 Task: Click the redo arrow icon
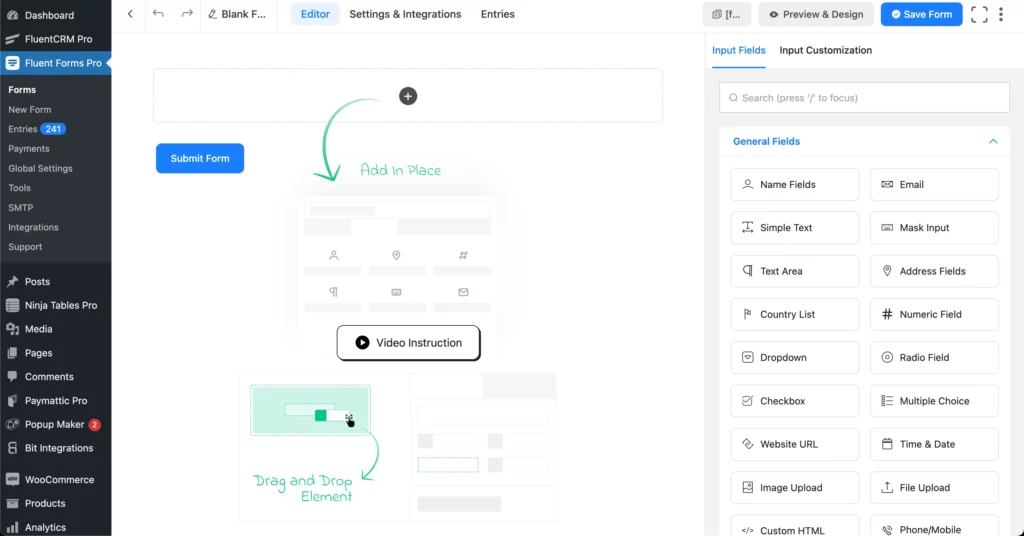[187, 14]
